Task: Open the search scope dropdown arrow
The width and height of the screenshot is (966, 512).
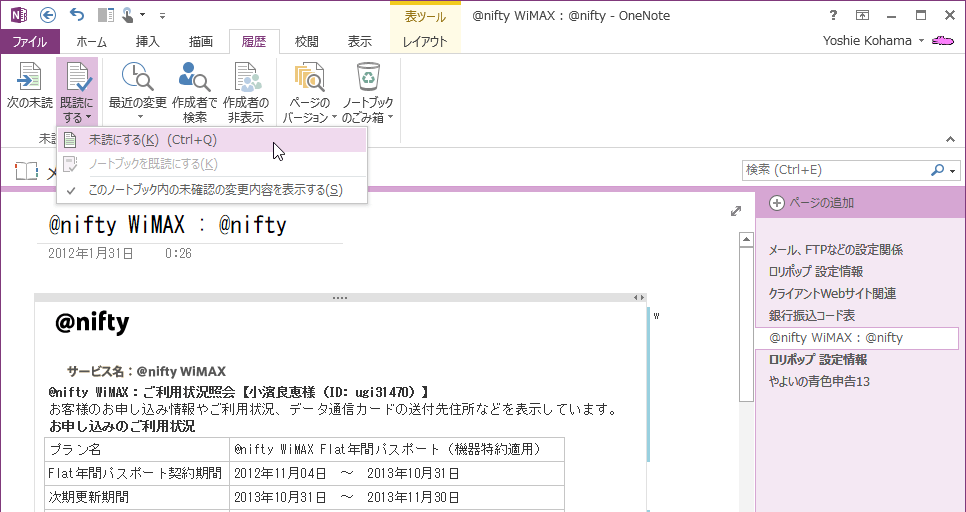Action: click(x=952, y=171)
